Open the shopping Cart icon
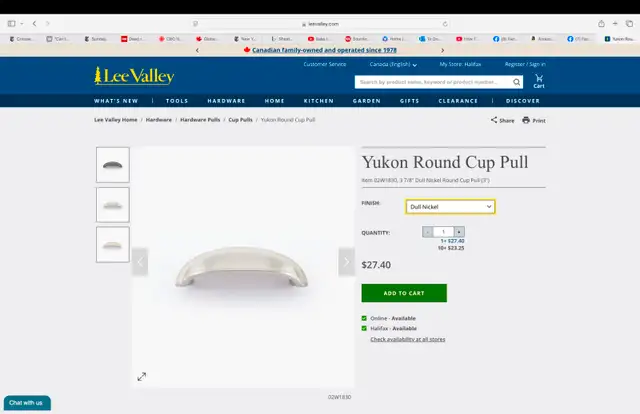640x414 pixels. [x=539, y=81]
